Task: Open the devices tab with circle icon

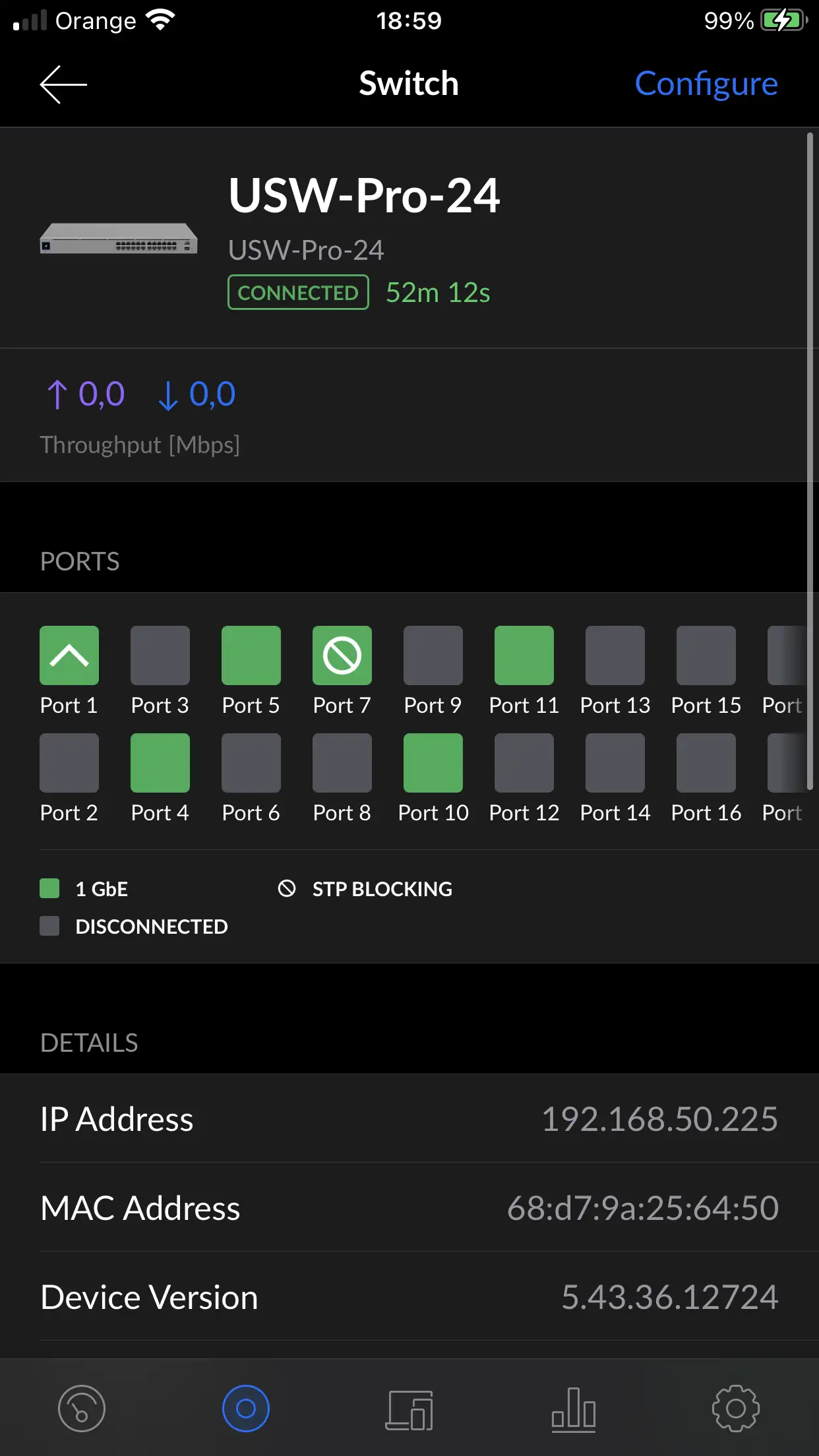Action: point(246,1409)
